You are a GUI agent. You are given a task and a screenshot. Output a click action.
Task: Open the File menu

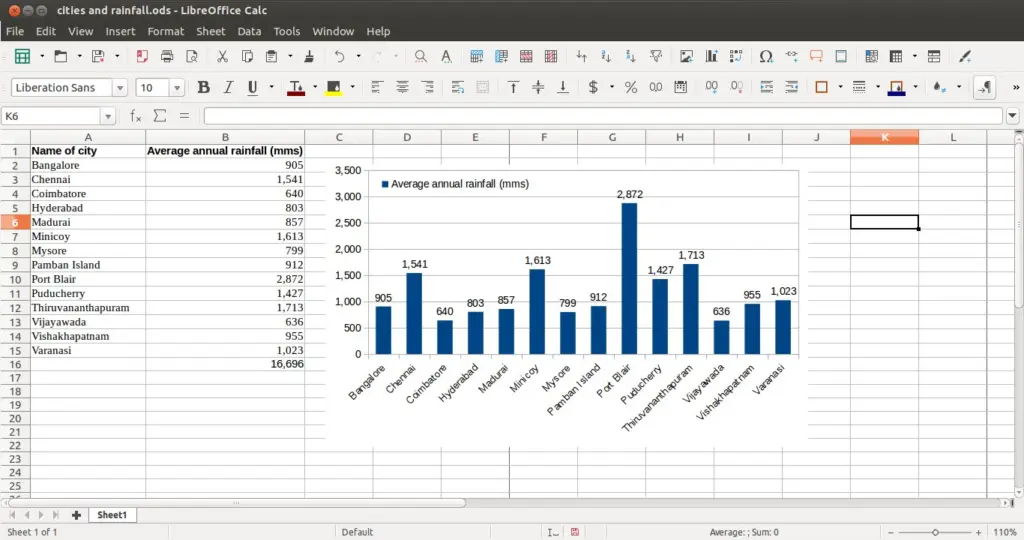coord(14,31)
